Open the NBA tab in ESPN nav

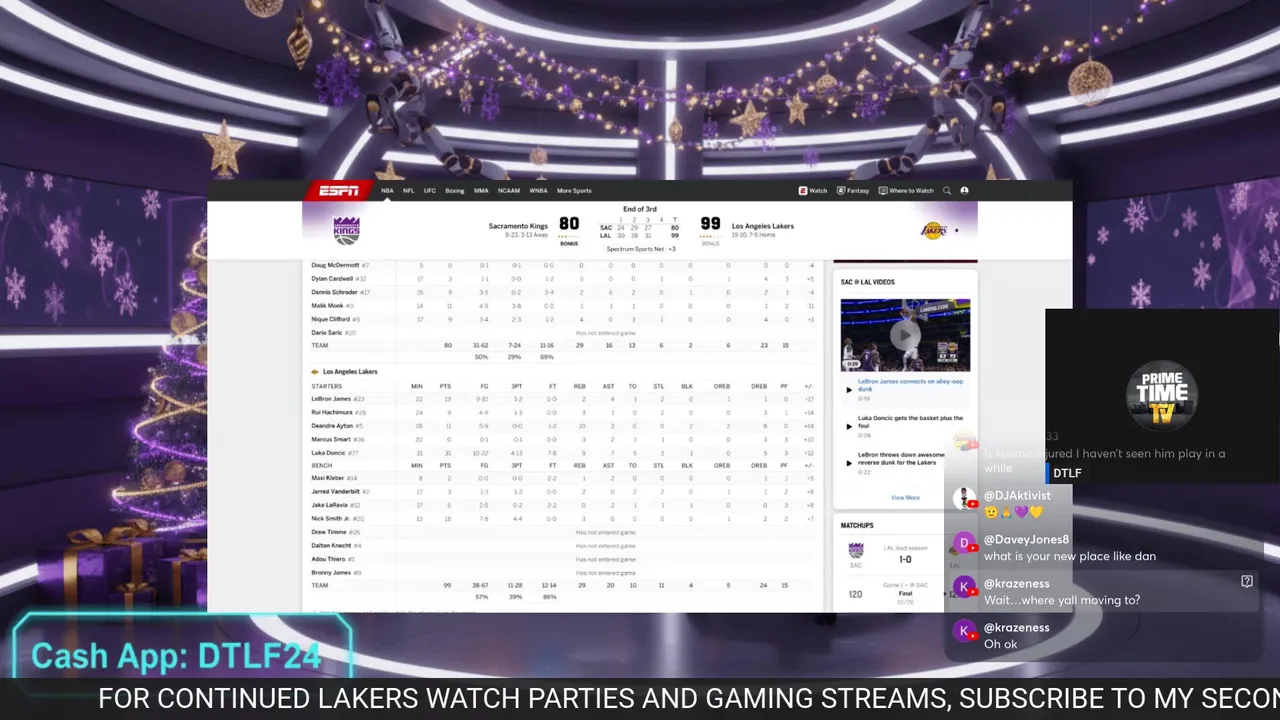pos(386,190)
